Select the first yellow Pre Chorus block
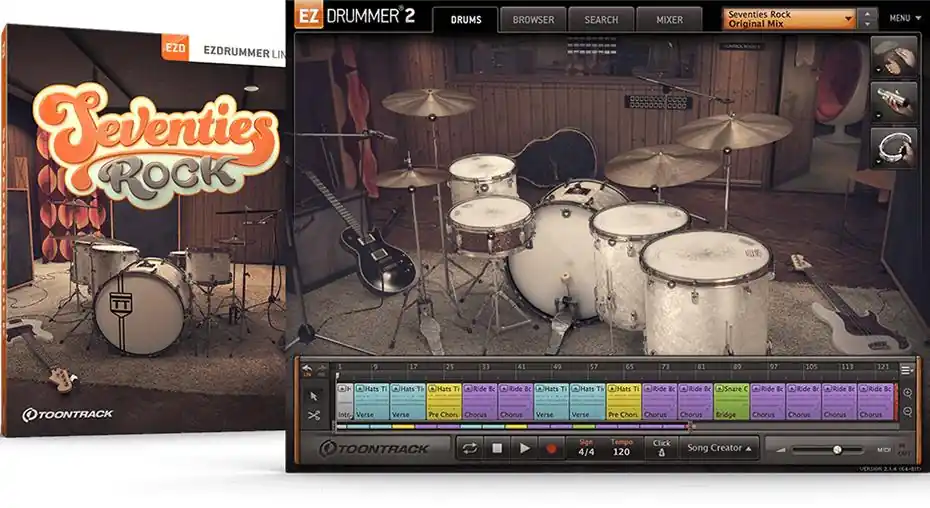This screenshot has height=508, width=930. [x=444, y=402]
